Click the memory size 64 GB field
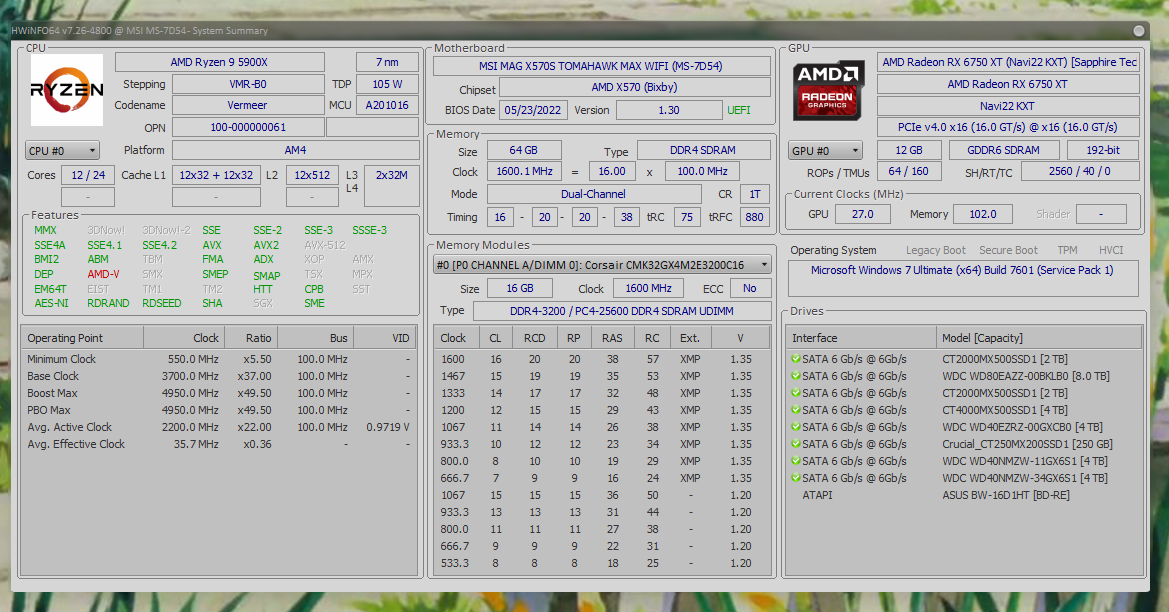The image size is (1169, 612). point(523,150)
